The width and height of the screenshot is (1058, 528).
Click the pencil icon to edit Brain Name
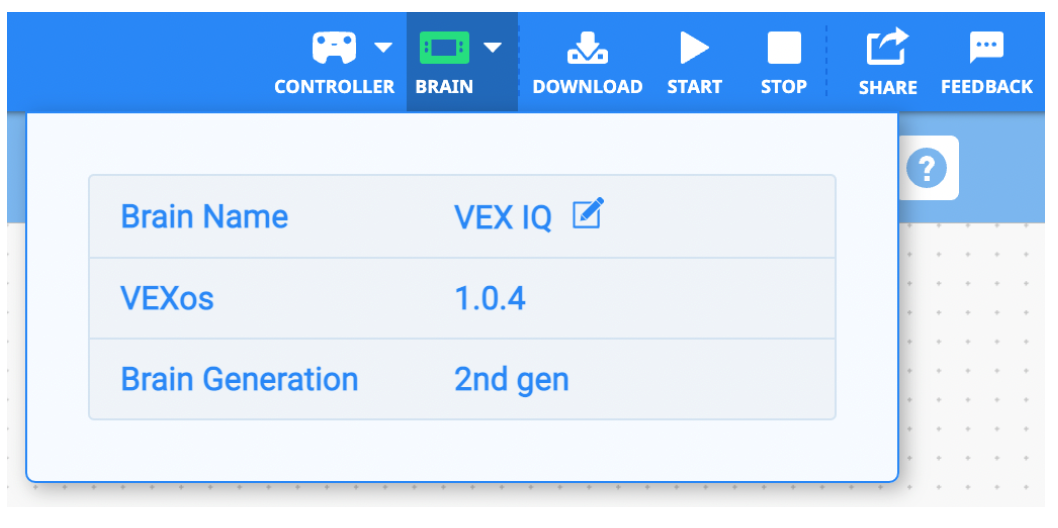tap(588, 214)
